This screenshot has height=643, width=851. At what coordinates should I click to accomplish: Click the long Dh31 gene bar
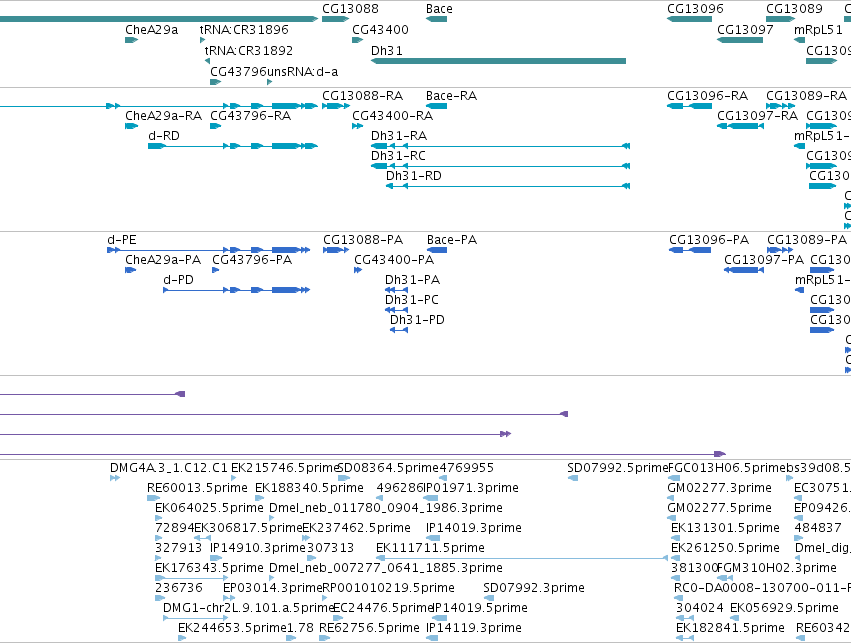498,61
